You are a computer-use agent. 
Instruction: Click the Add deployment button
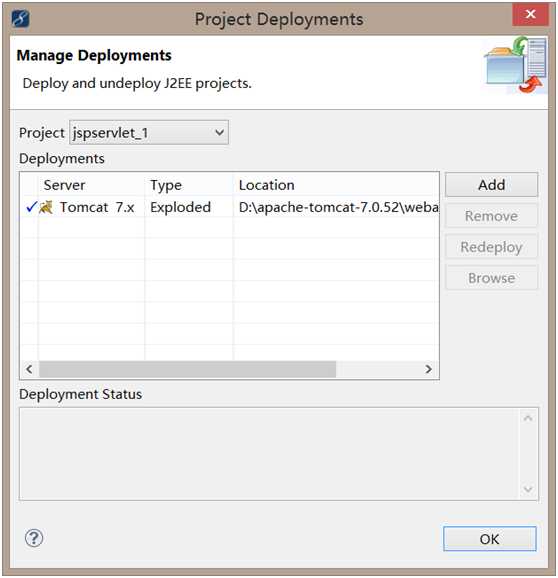click(492, 185)
